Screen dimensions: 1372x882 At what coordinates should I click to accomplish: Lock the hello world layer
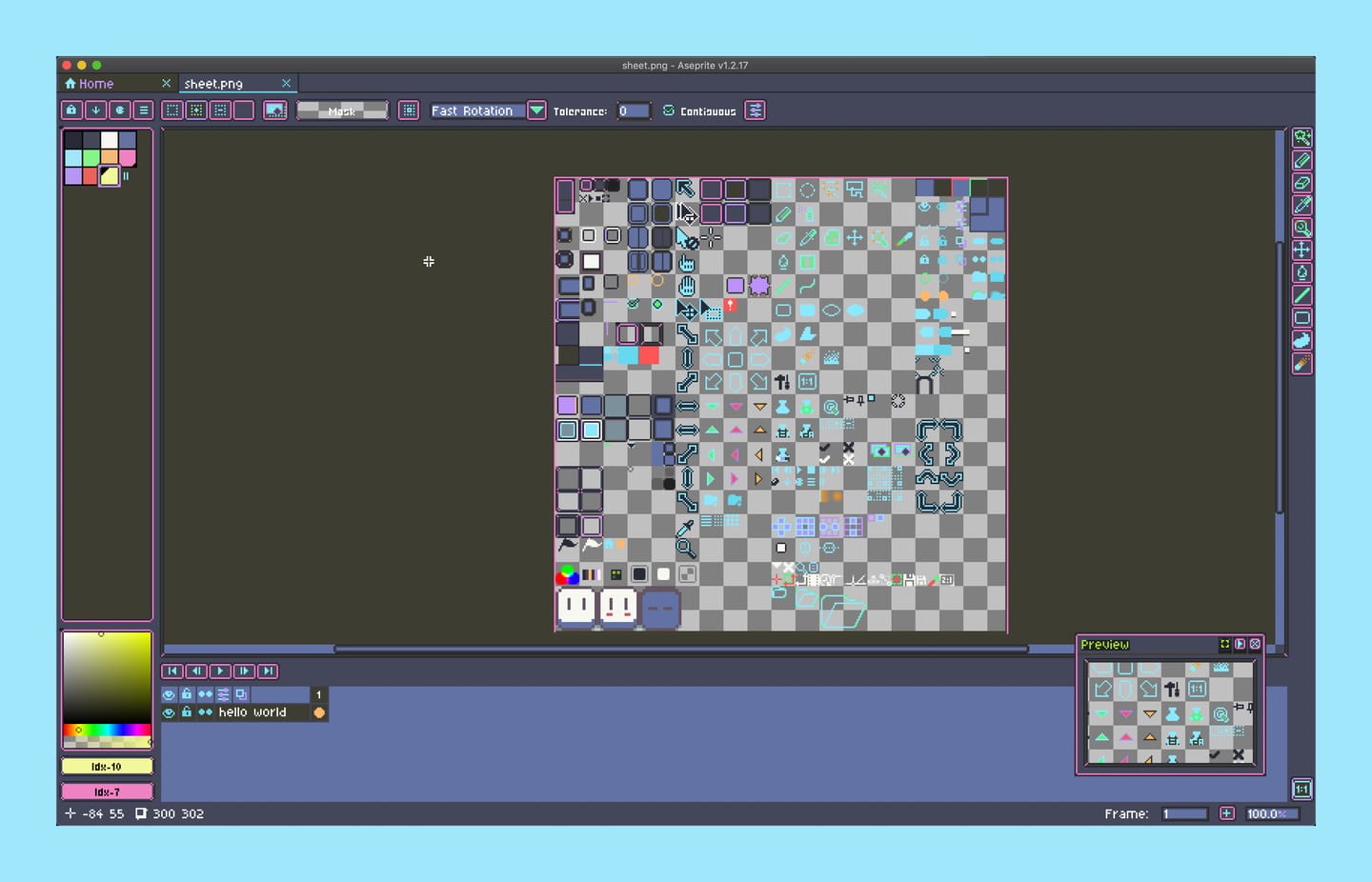[x=187, y=712]
